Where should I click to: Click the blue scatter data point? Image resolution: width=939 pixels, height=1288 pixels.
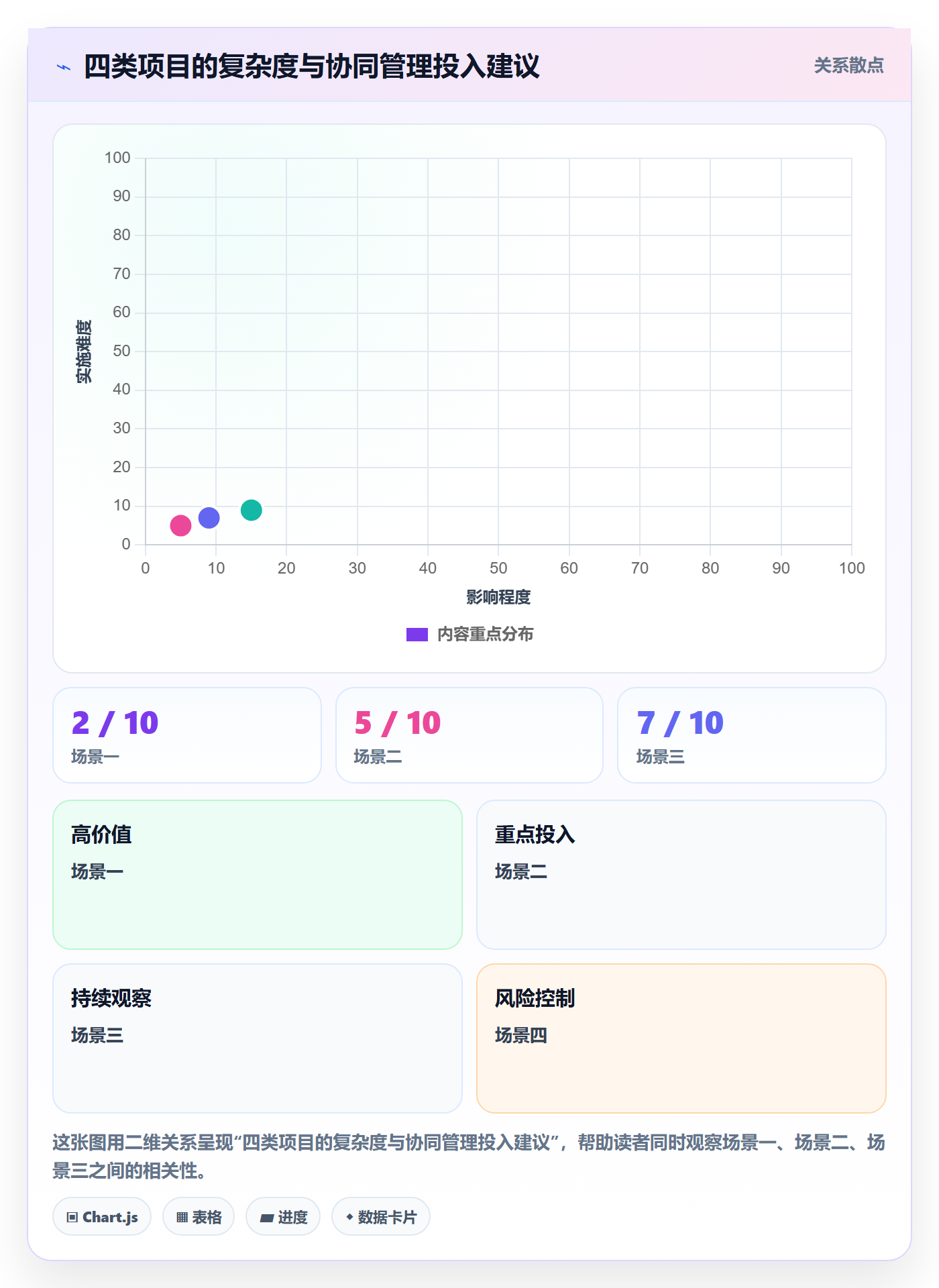(209, 518)
